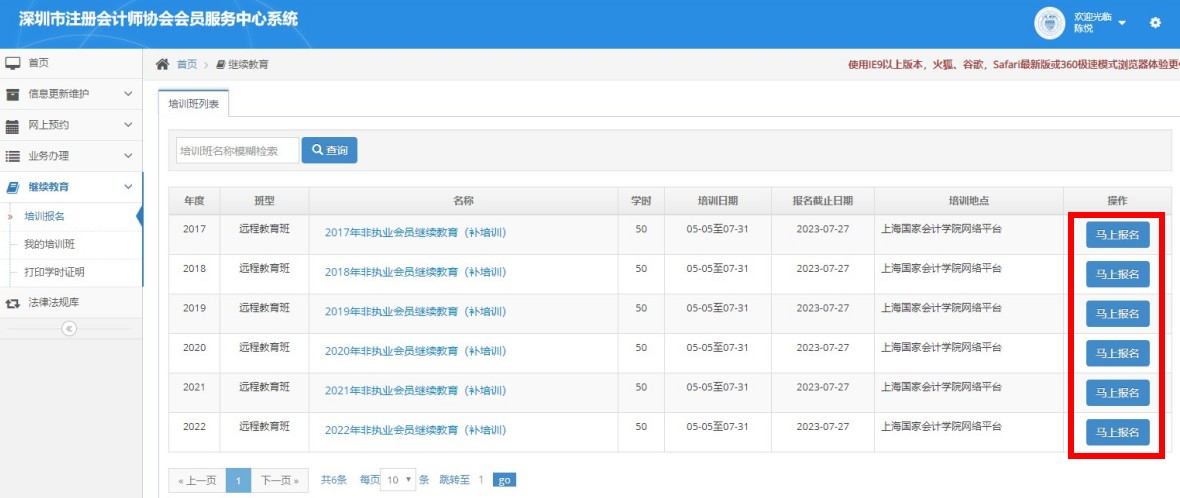Click the 培训地点 column header
Image resolution: width=1180 pixels, height=498 pixels.
click(969, 201)
